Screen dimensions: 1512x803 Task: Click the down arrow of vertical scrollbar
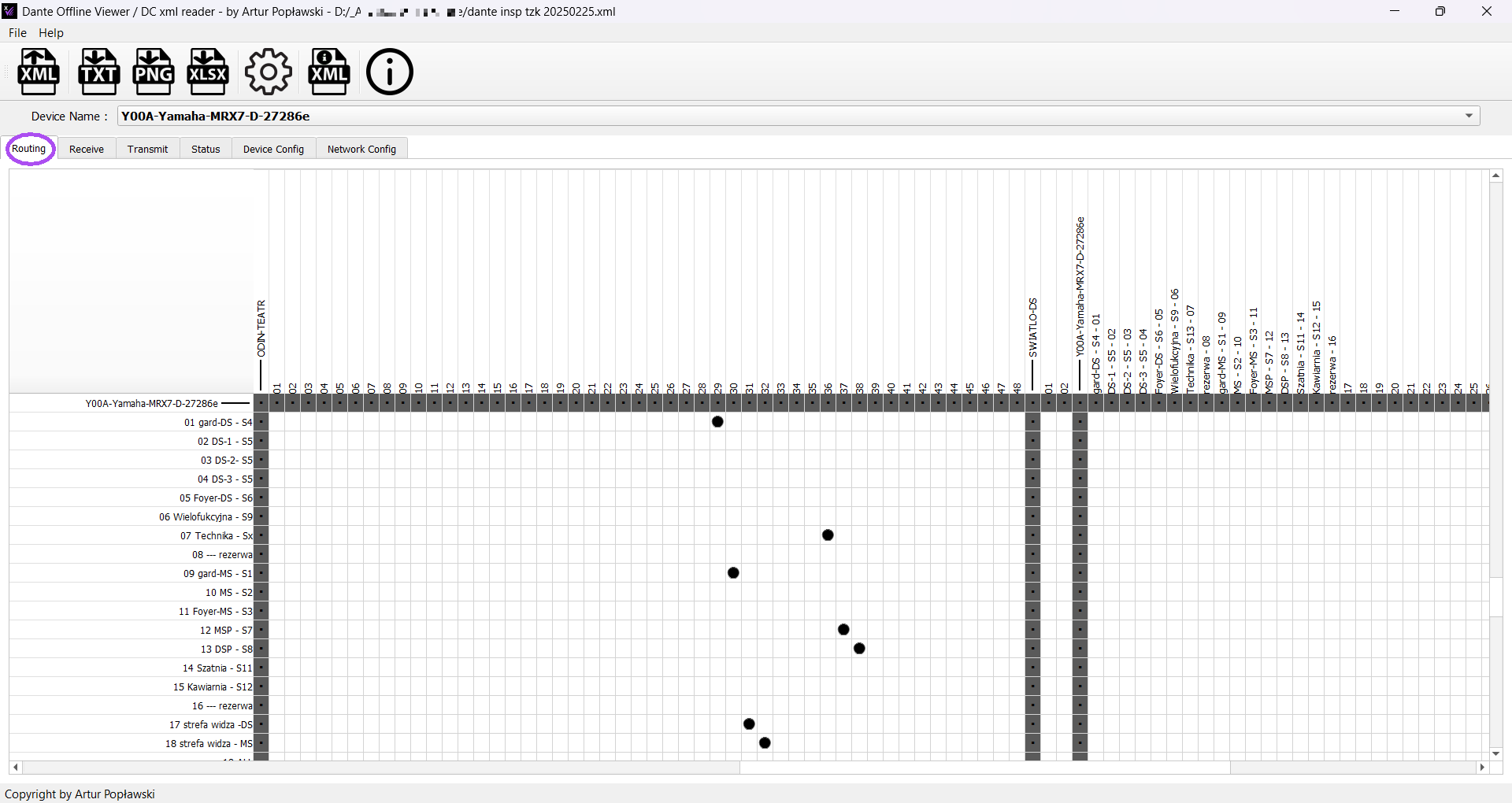click(x=1496, y=753)
